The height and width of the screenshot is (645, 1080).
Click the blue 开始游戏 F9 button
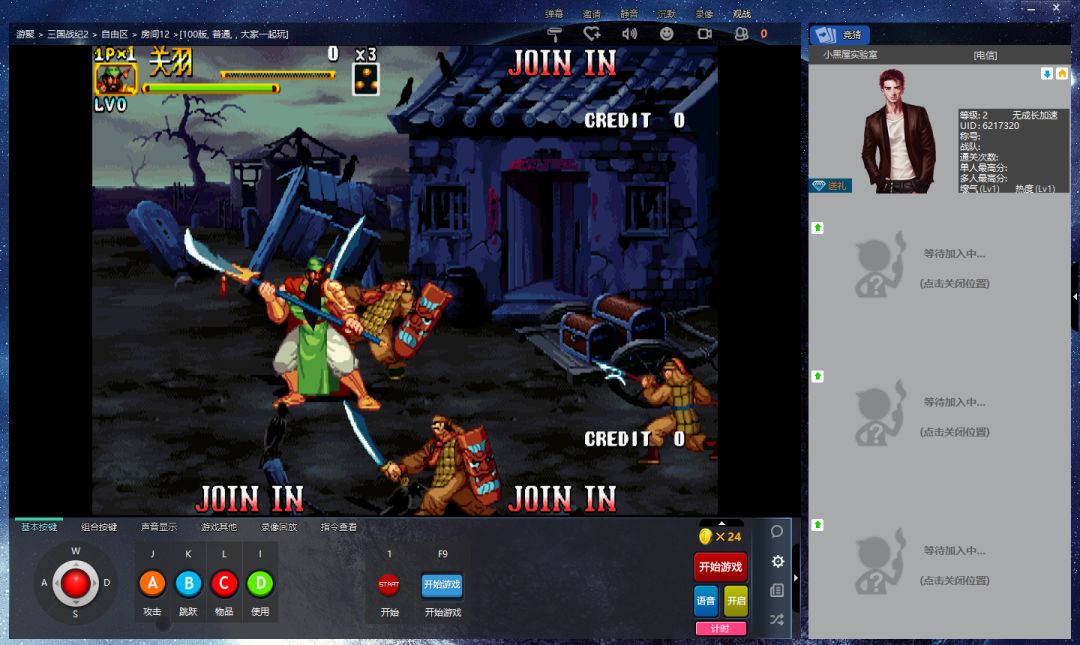(x=442, y=584)
